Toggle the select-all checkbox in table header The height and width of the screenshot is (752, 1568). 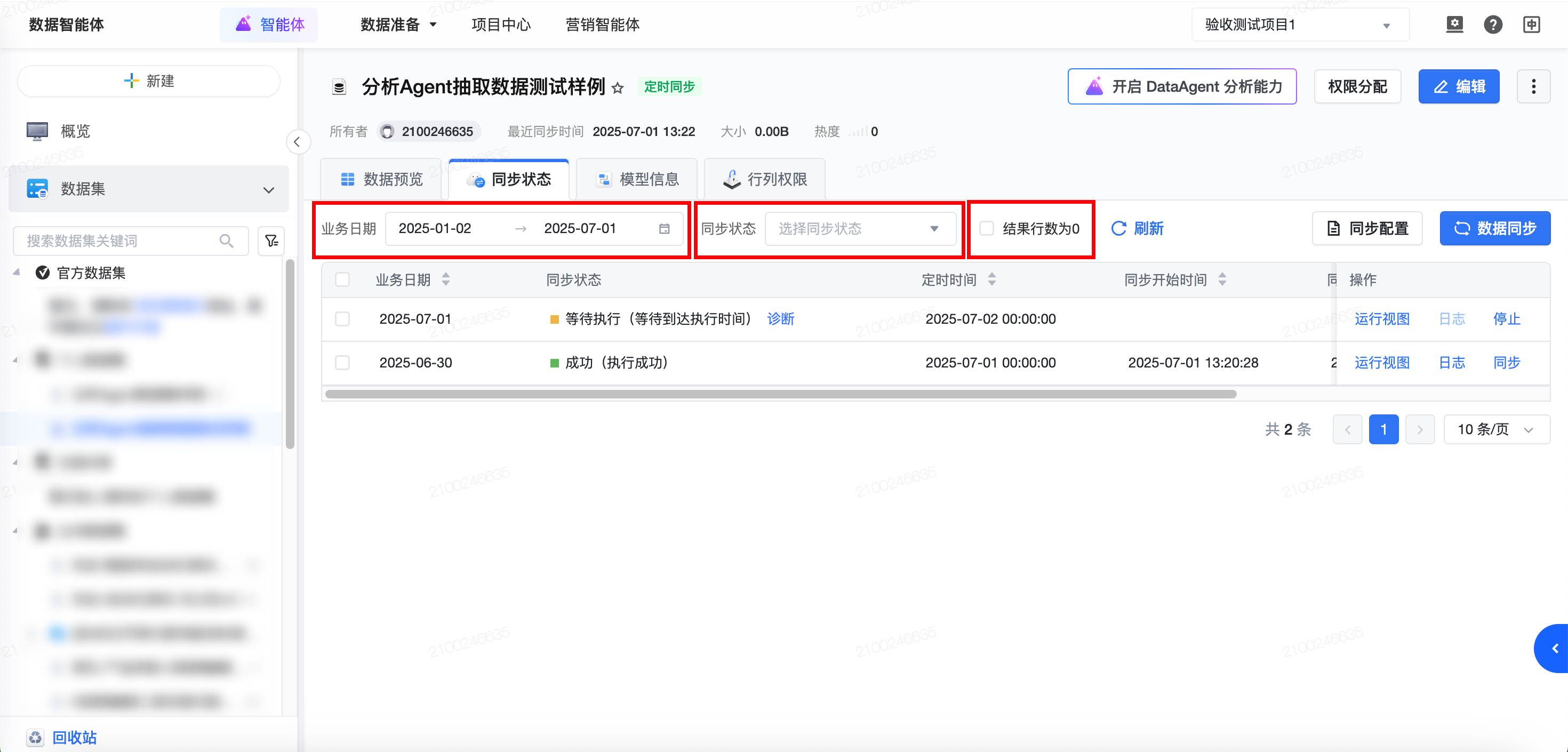pyautogui.click(x=343, y=279)
